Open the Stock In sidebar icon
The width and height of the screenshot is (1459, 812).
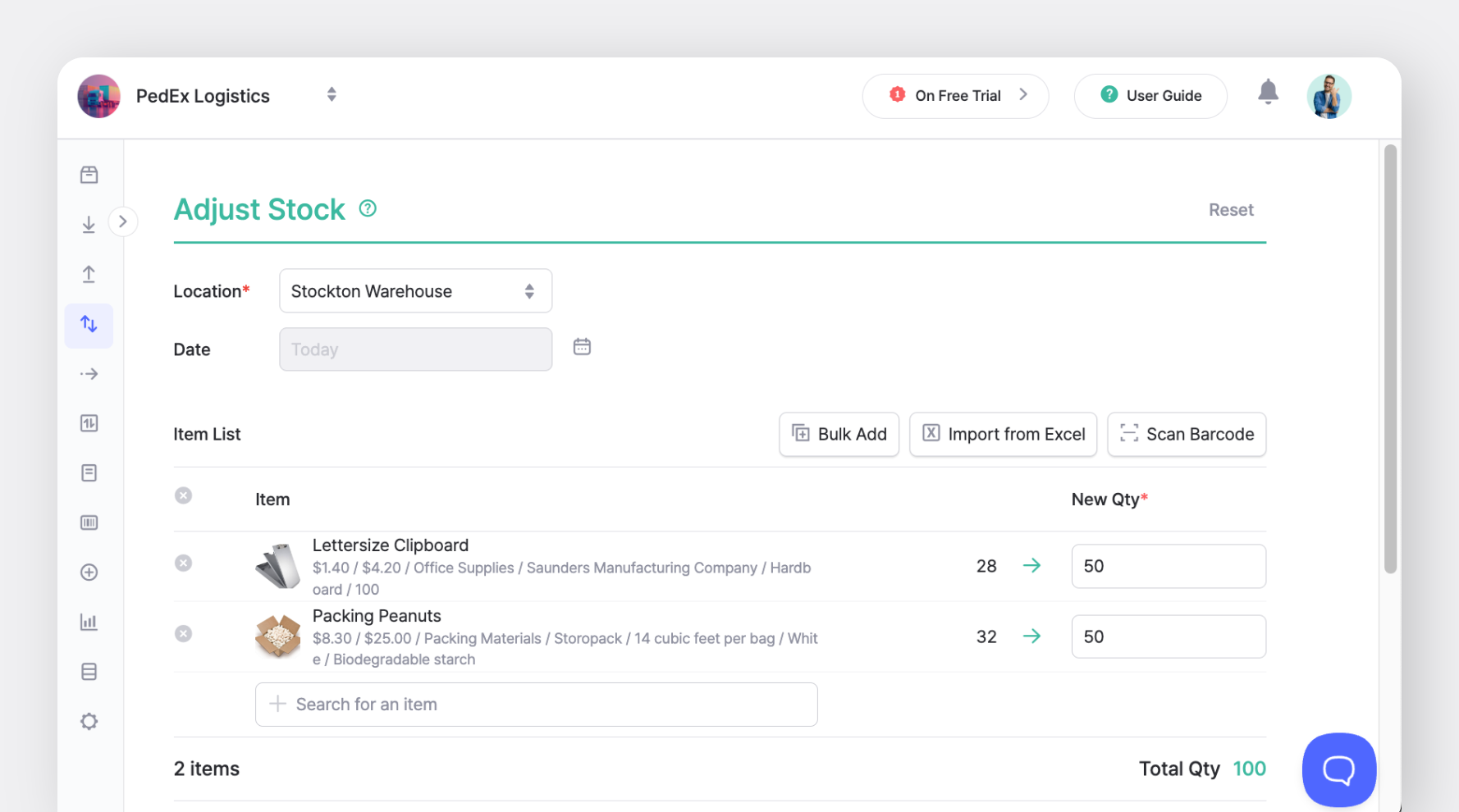point(89,224)
